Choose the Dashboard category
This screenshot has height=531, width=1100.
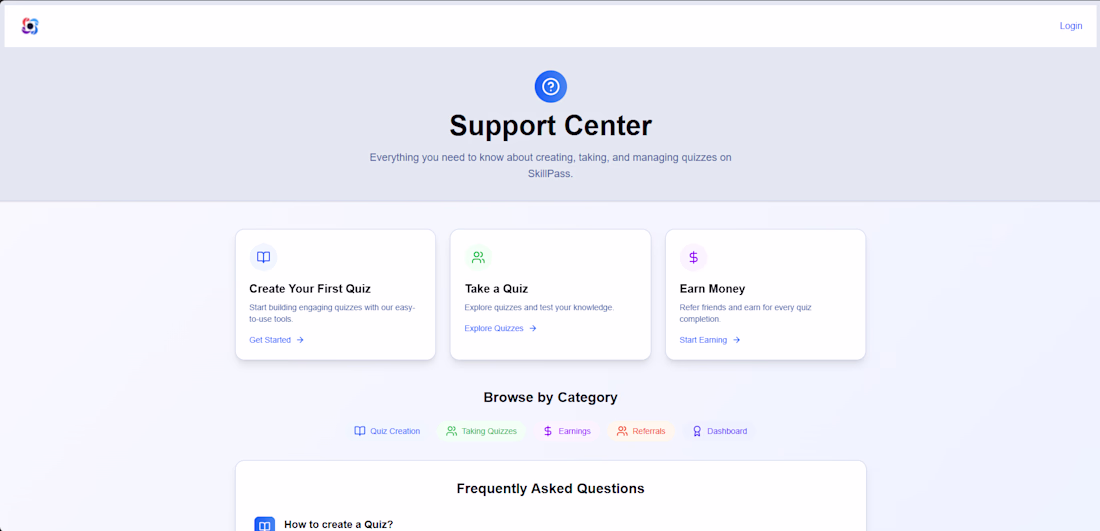[719, 431]
